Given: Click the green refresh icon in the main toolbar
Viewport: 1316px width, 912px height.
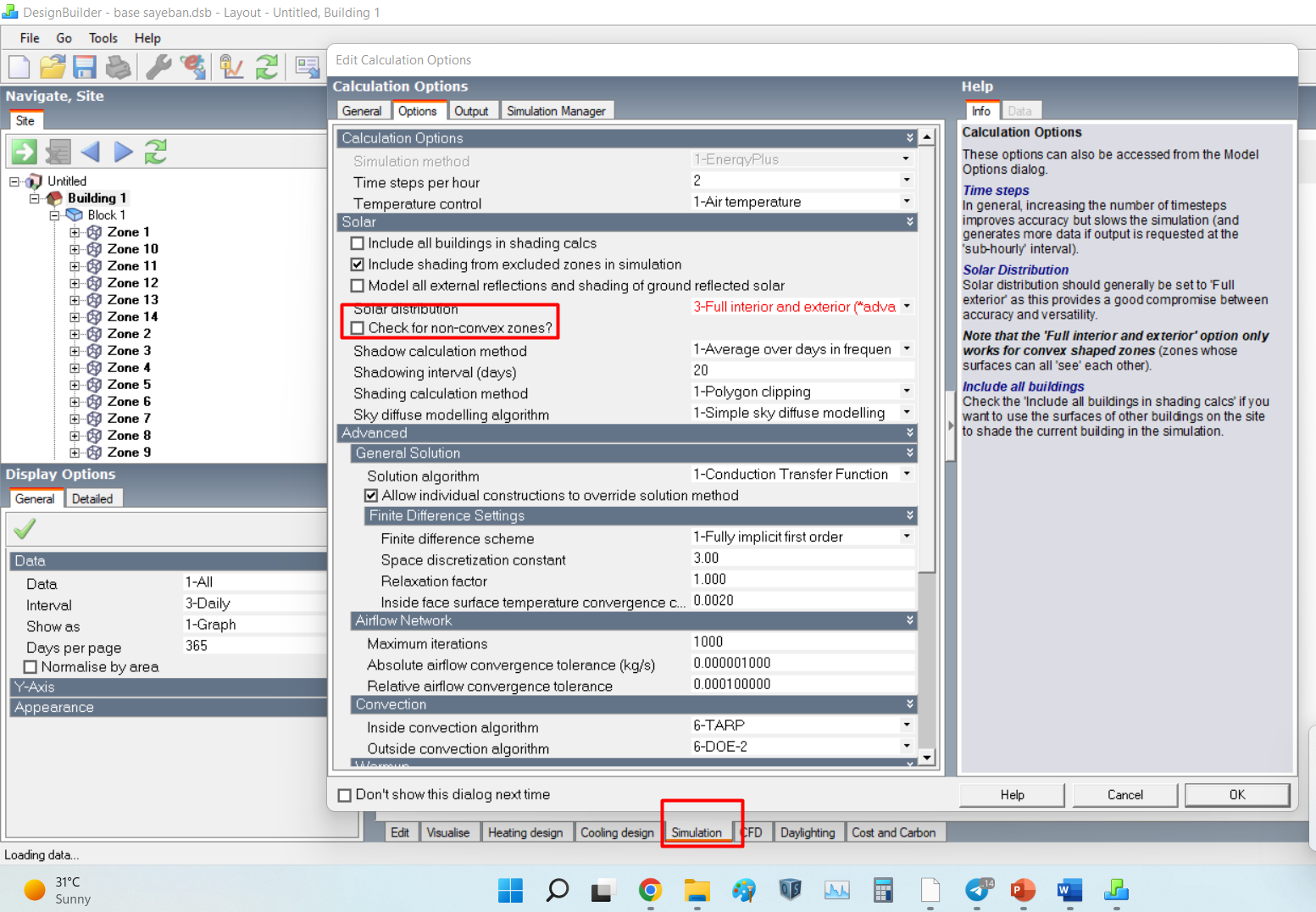Looking at the screenshot, I should (267, 67).
